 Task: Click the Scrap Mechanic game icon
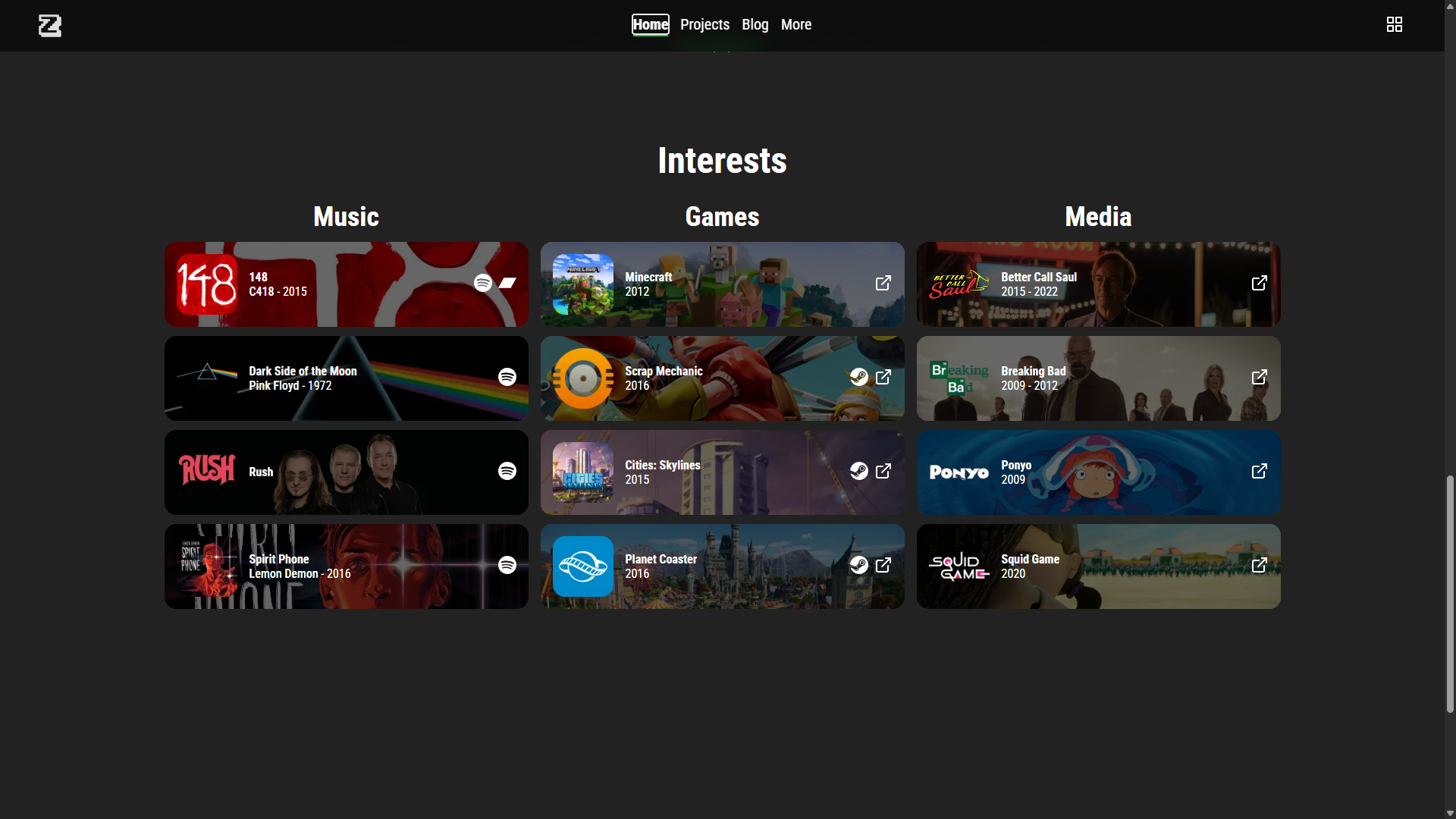(583, 378)
